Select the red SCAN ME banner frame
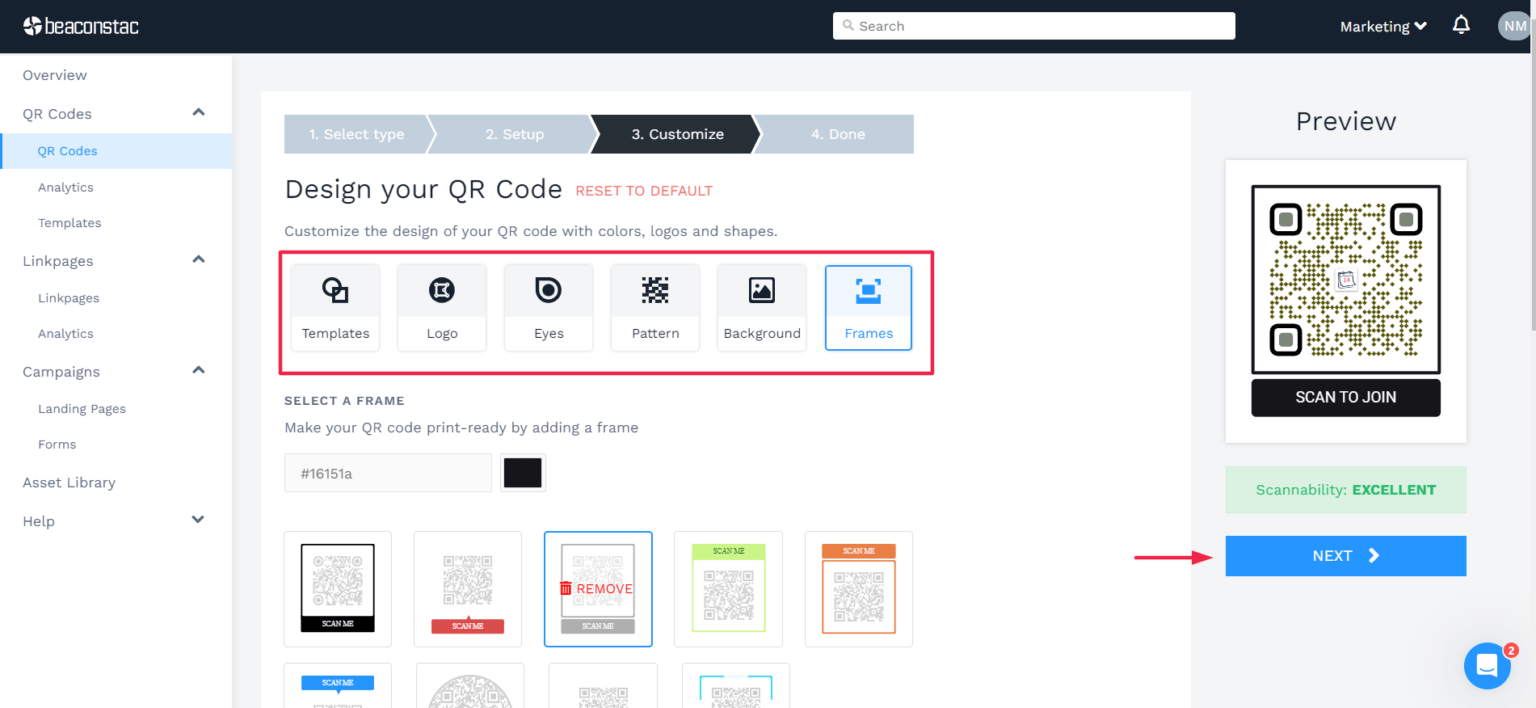 pyautogui.click(x=468, y=589)
